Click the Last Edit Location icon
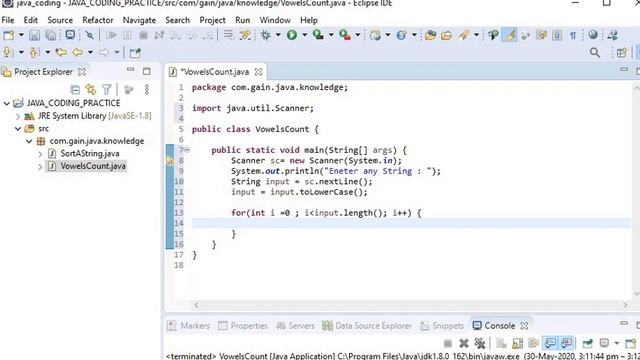This screenshot has height=360, width=640. pyautogui.click(x=61, y=52)
